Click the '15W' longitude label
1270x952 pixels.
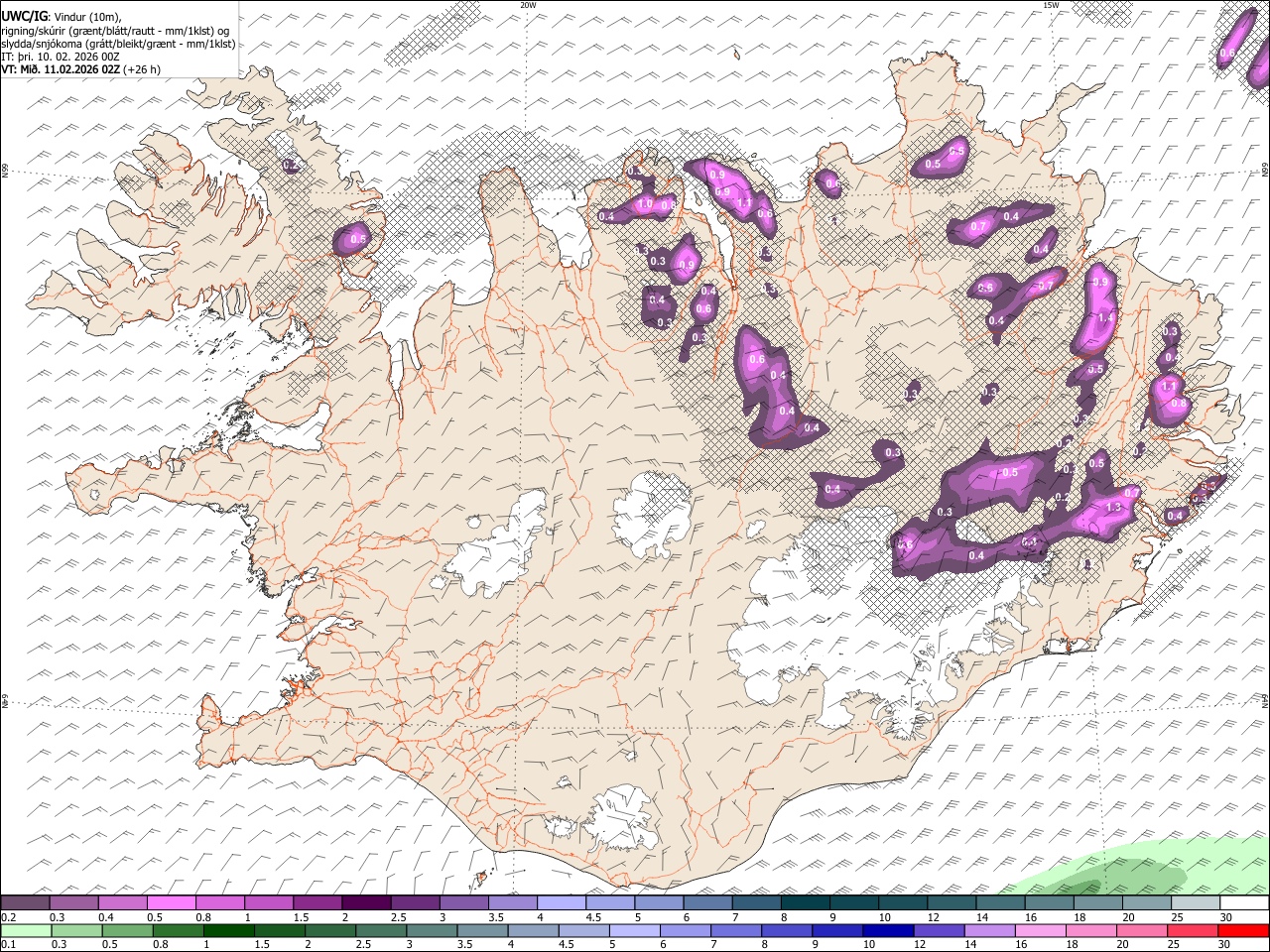pyautogui.click(x=1051, y=5)
